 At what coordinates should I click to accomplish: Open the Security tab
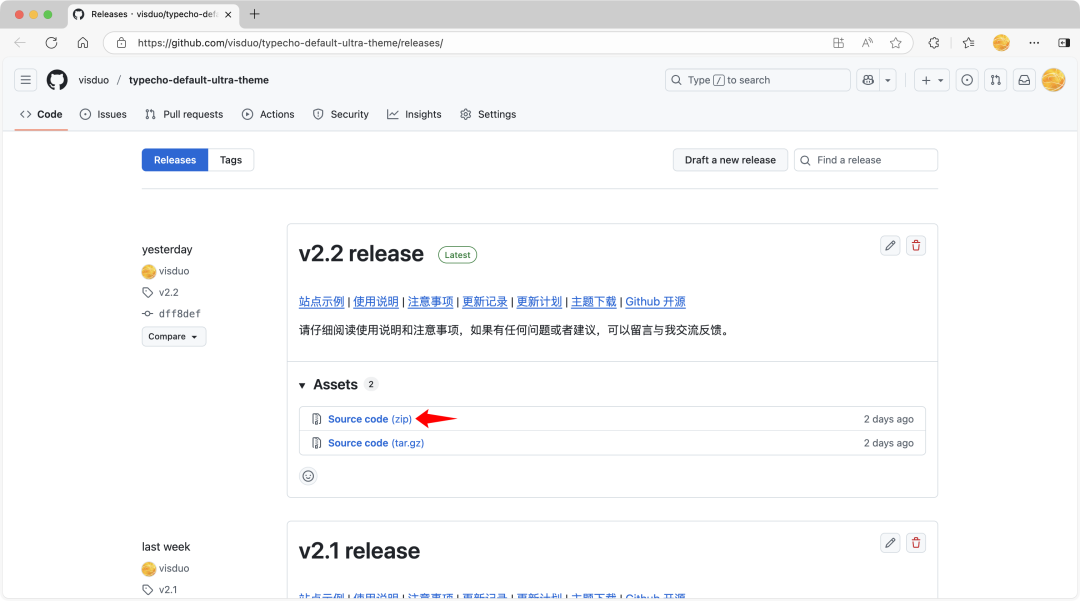pos(341,114)
